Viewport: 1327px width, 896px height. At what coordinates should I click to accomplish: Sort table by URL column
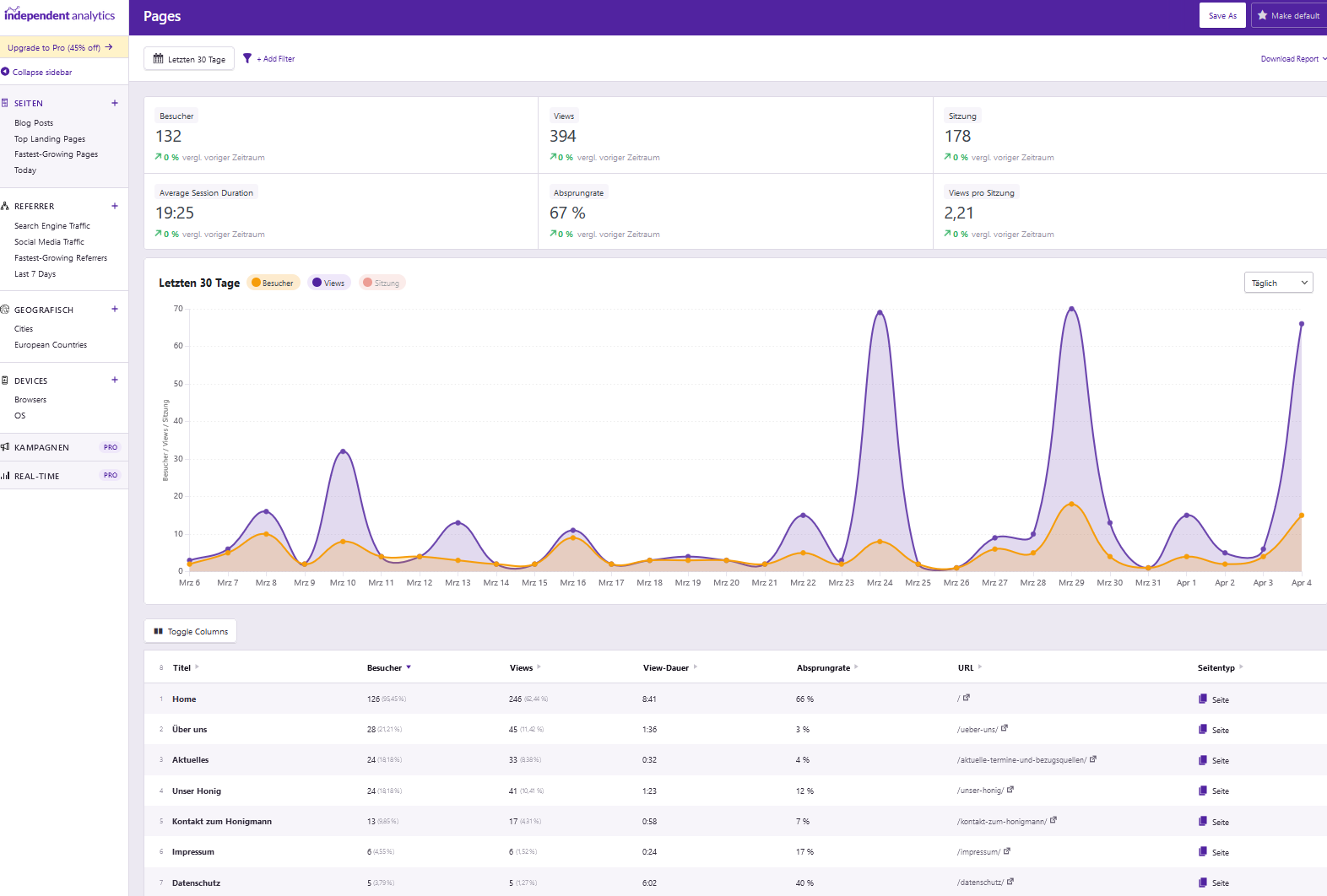point(970,667)
